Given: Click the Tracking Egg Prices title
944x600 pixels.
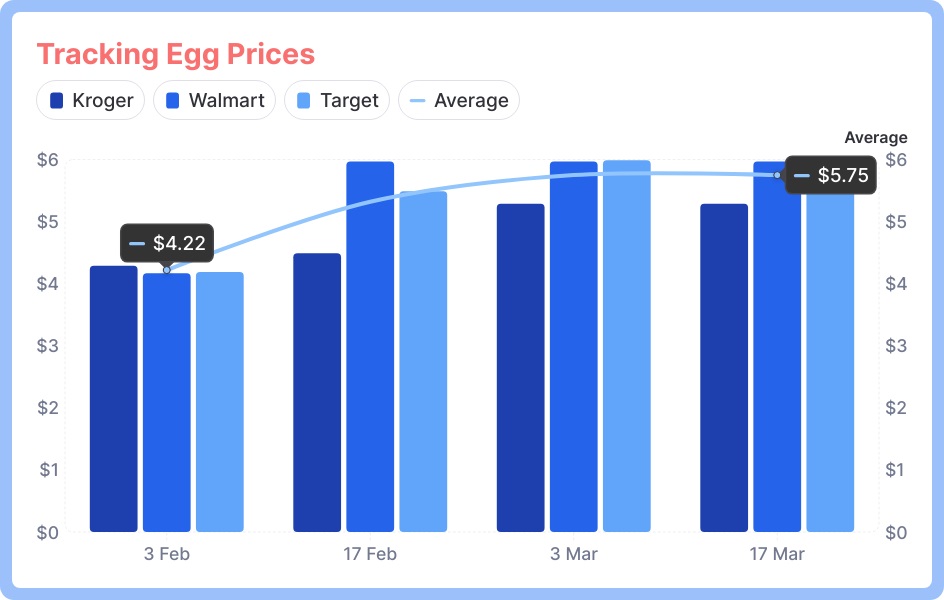Looking at the screenshot, I should tap(175, 54).
